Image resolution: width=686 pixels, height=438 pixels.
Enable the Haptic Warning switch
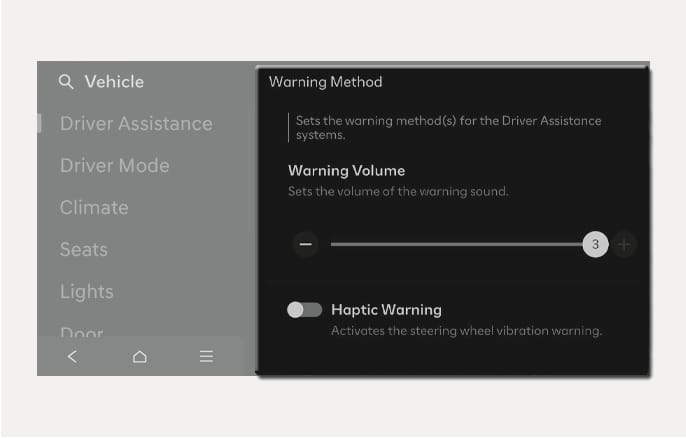pyautogui.click(x=304, y=310)
